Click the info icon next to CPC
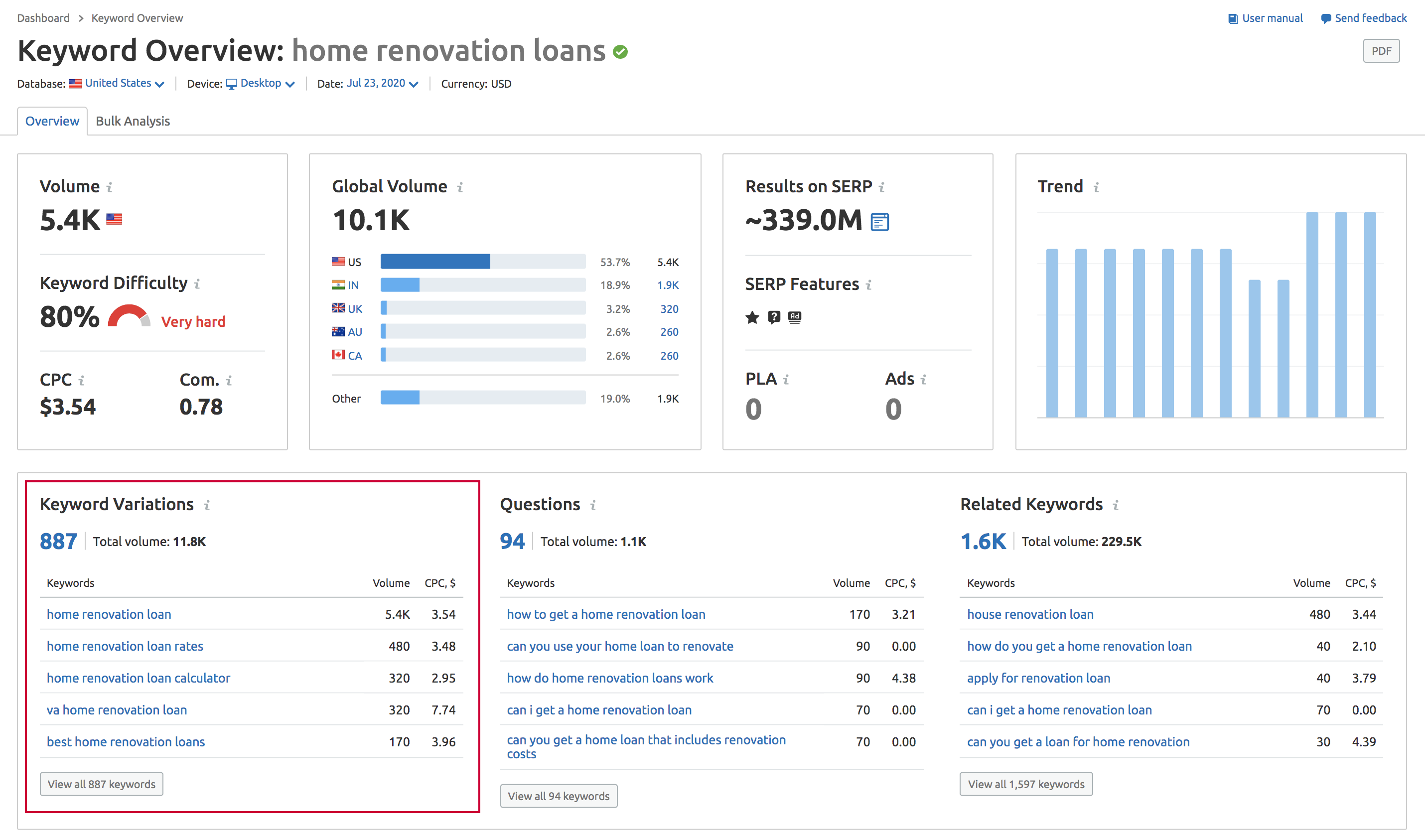 [82, 380]
